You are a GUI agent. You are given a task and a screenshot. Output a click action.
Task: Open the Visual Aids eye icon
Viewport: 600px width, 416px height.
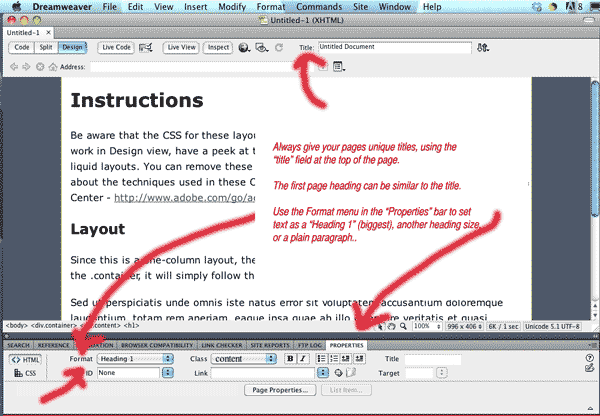tap(262, 47)
